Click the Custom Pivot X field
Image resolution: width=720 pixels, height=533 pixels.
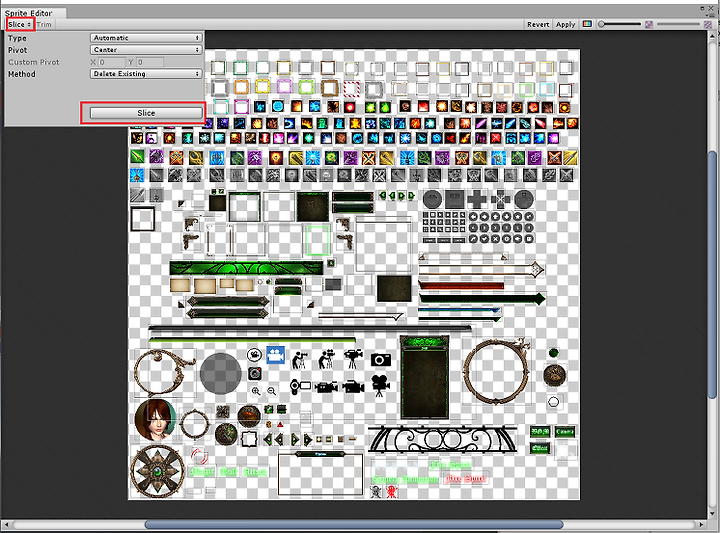[x=112, y=62]
